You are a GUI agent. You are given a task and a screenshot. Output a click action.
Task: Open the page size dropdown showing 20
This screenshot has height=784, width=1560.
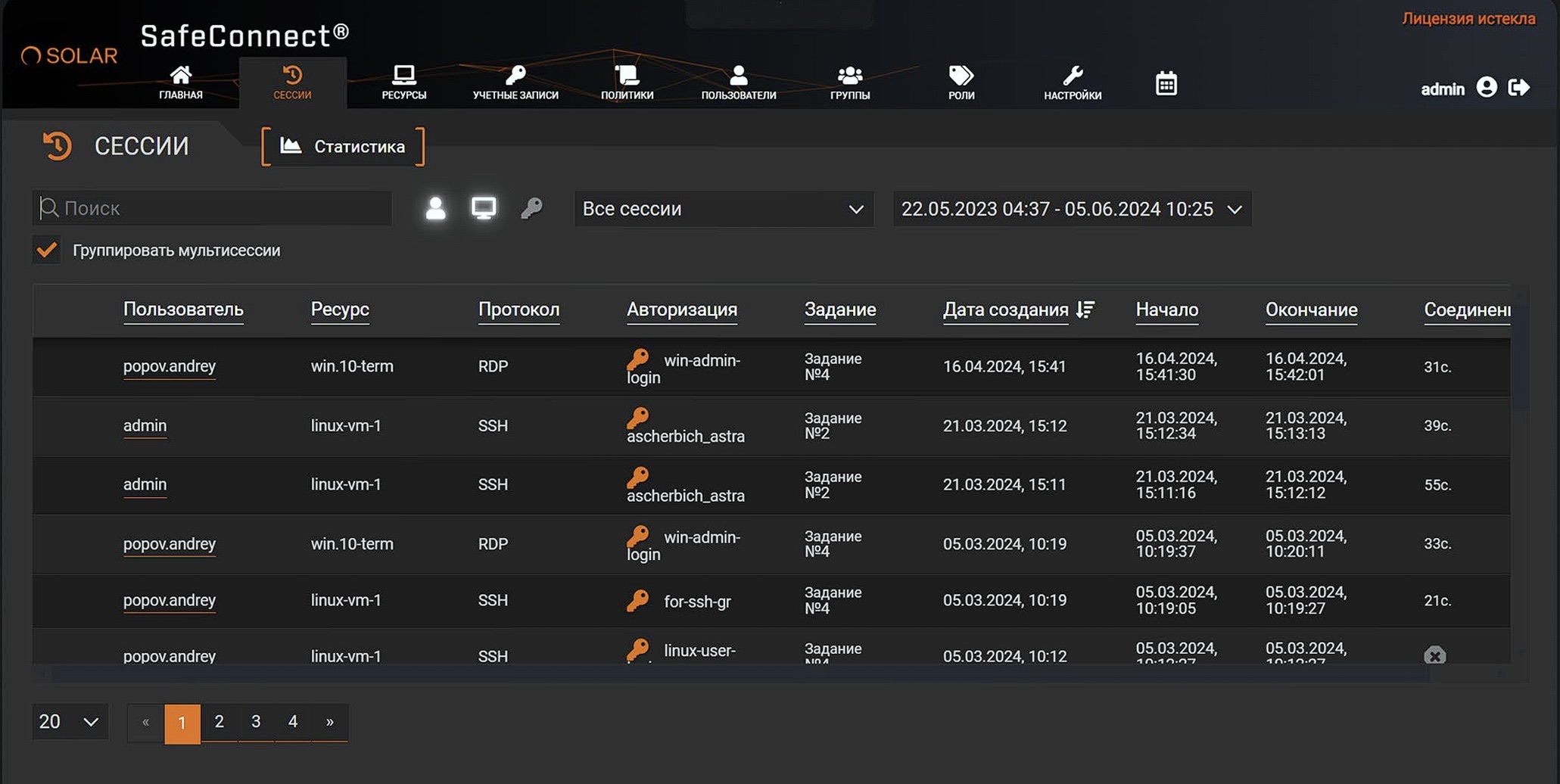70,722
